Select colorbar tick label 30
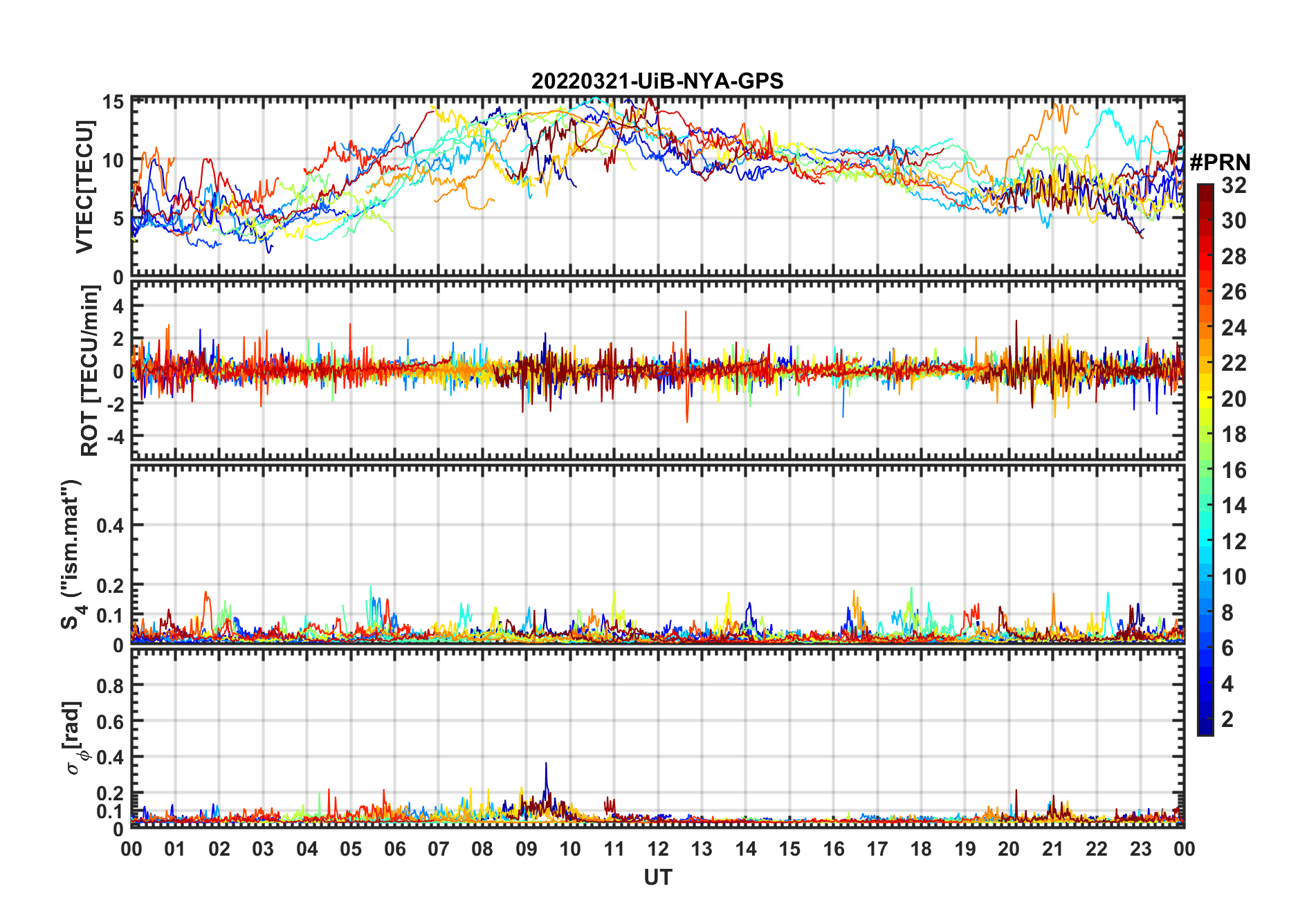The height and width of the screenshot is (920, 1316). 1234,221
